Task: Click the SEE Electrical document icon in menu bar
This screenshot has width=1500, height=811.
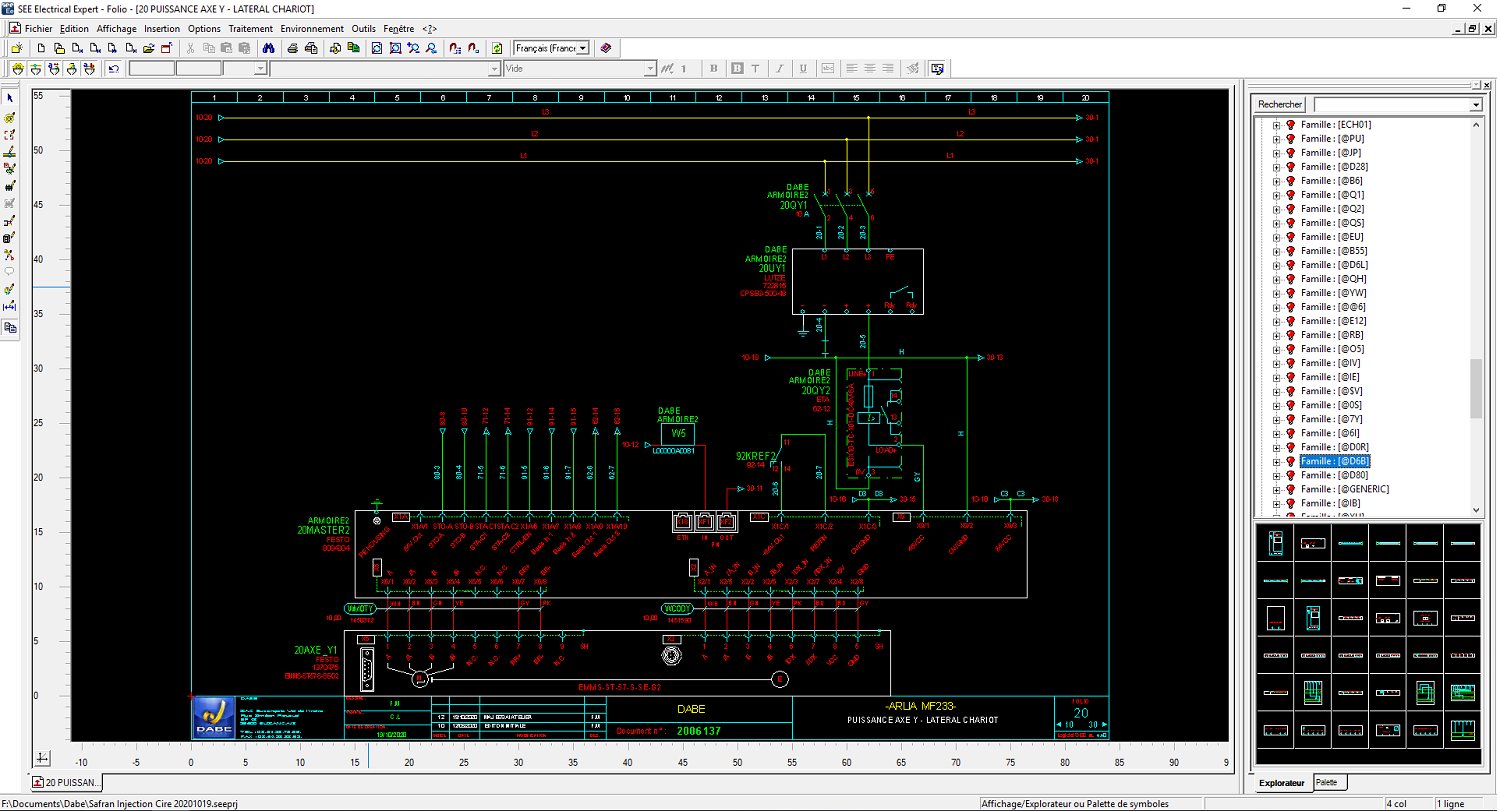Action: tap(15, 29)
